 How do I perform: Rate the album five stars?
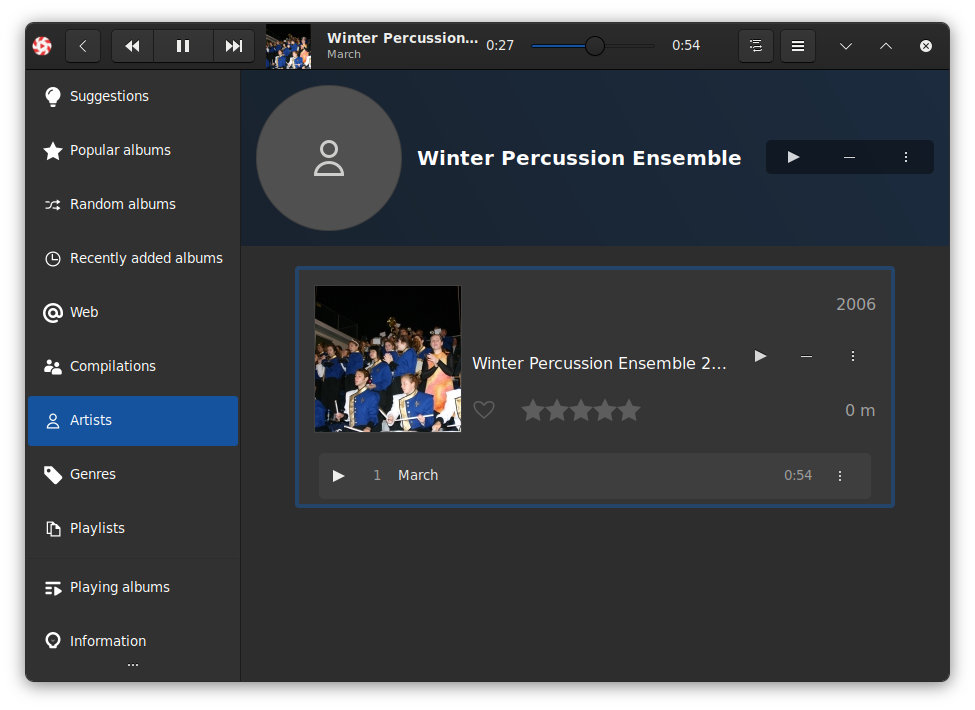pos(629,410)
